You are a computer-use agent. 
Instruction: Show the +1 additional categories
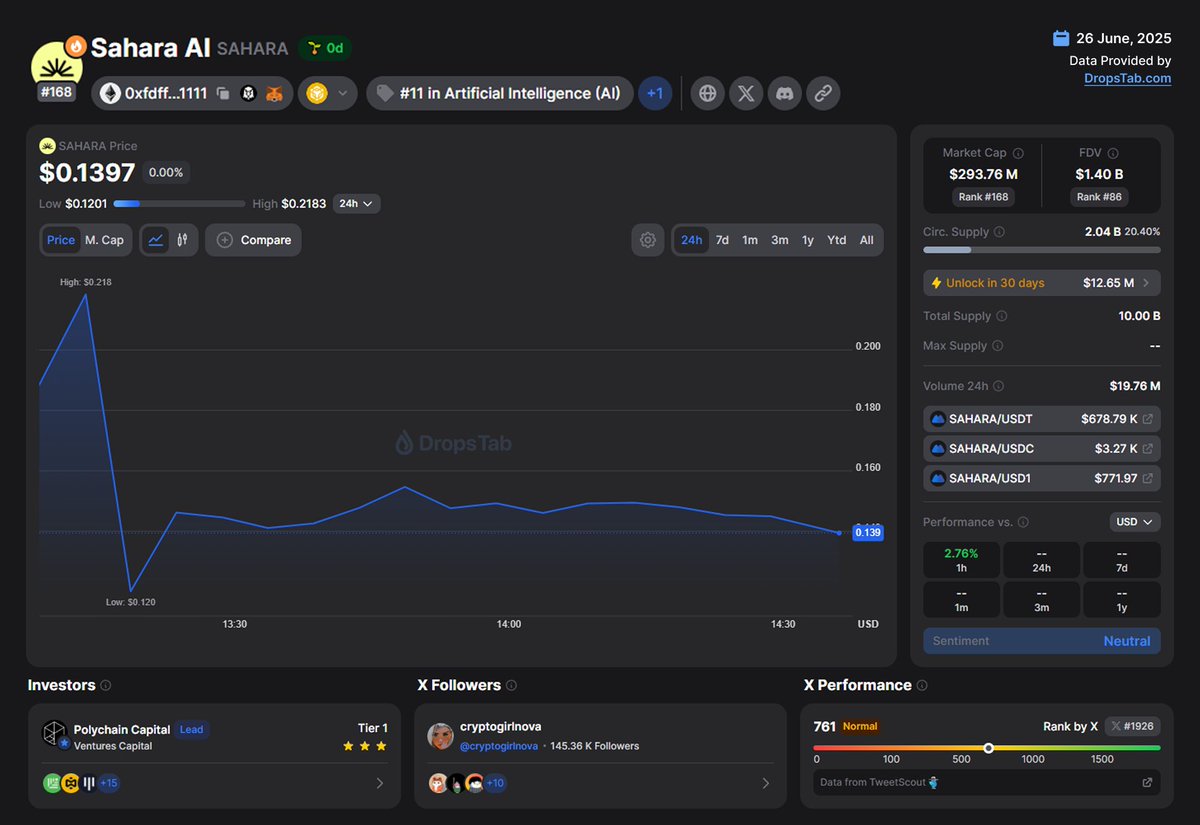(x=655, y=94)
